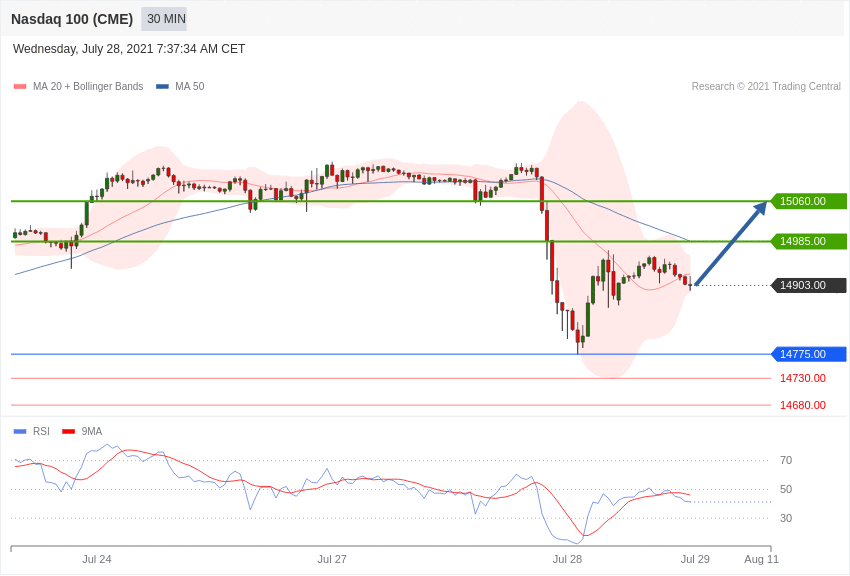850x576 pixels.
Task: Click the 14730.00 red support value
Action: (803, 378)
